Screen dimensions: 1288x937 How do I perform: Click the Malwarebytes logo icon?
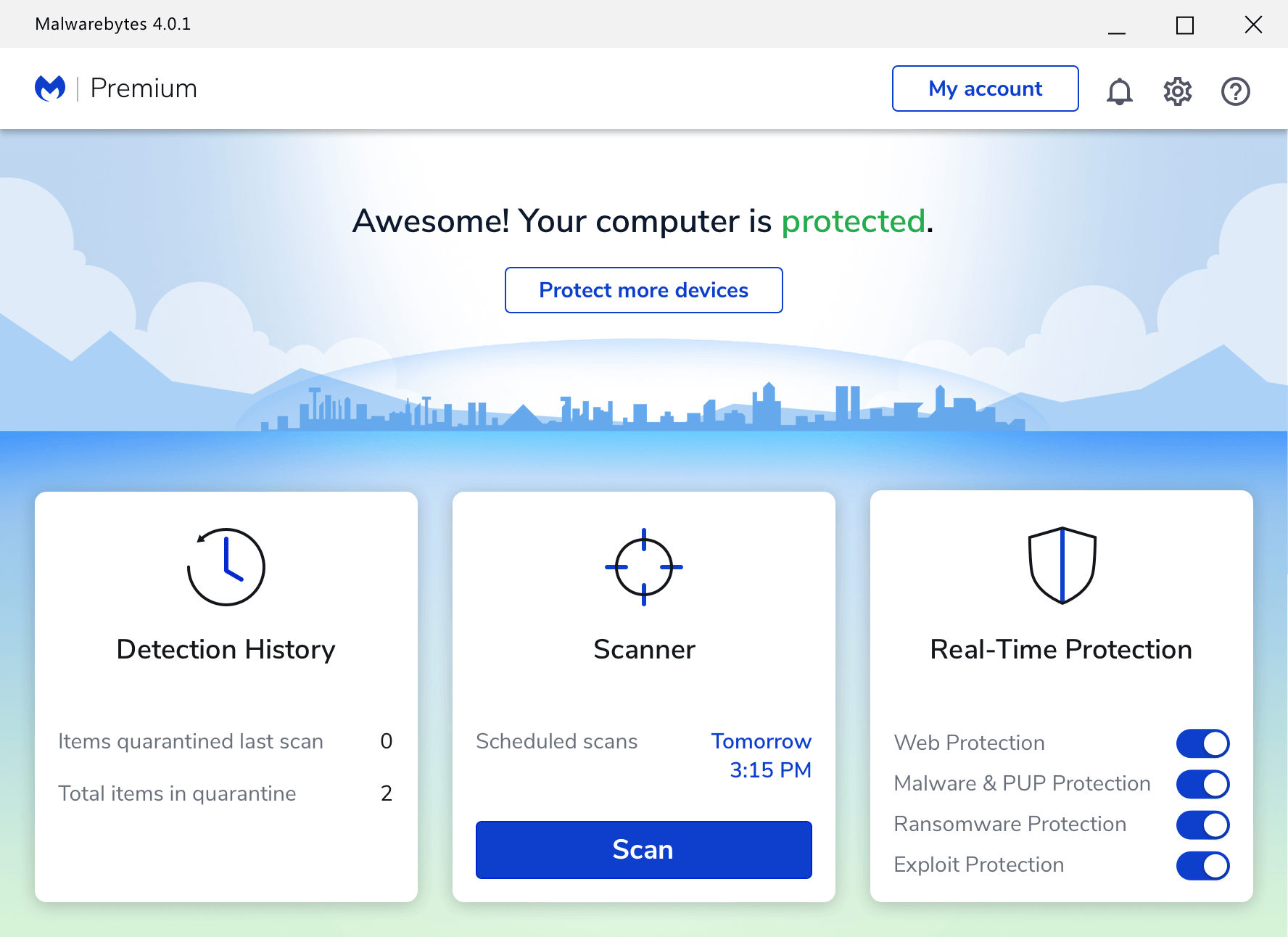point(50,88)
